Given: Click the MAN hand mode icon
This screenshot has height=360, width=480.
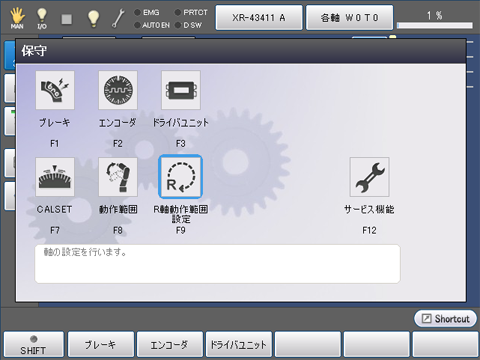Looking at the screenshot, I should (x=17, y=18).
